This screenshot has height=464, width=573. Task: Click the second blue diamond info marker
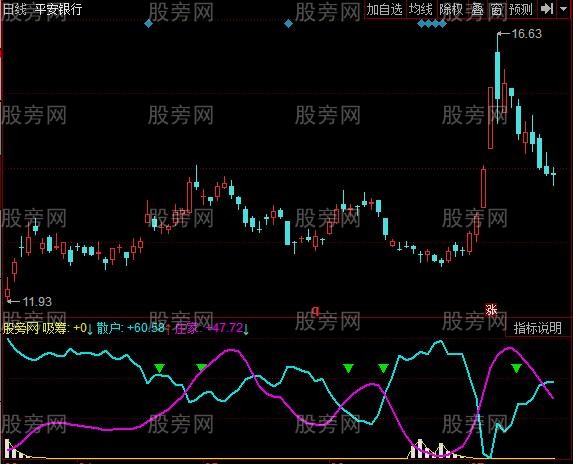288,24
